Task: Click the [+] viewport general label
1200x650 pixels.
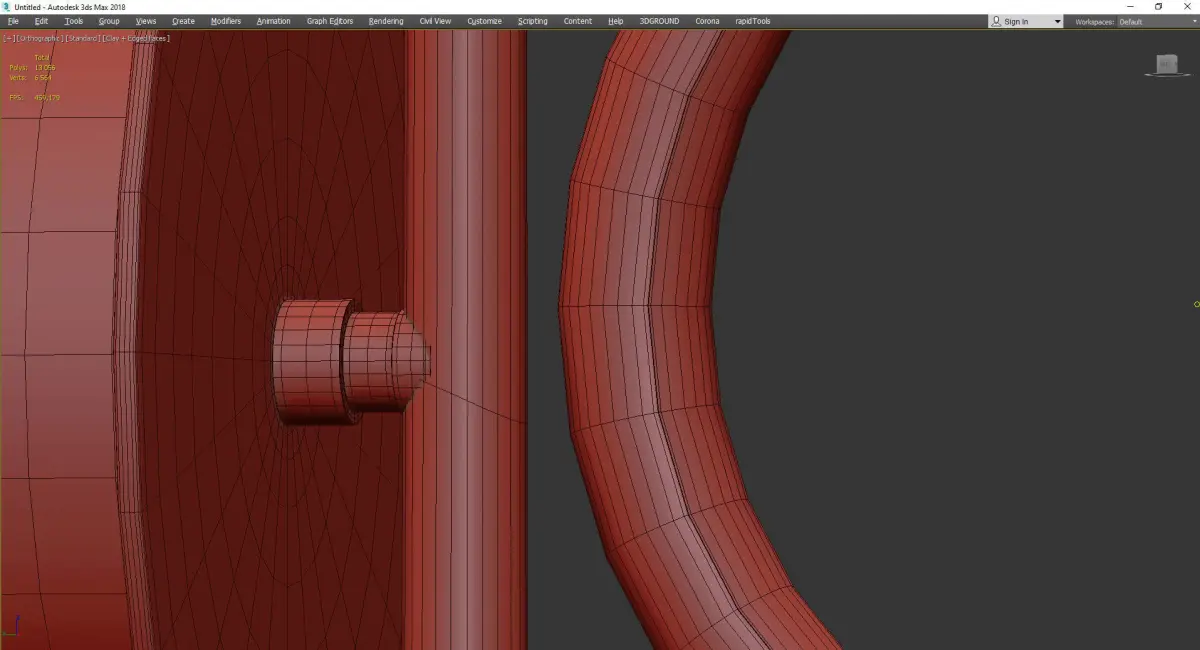Action: (7, 38)
